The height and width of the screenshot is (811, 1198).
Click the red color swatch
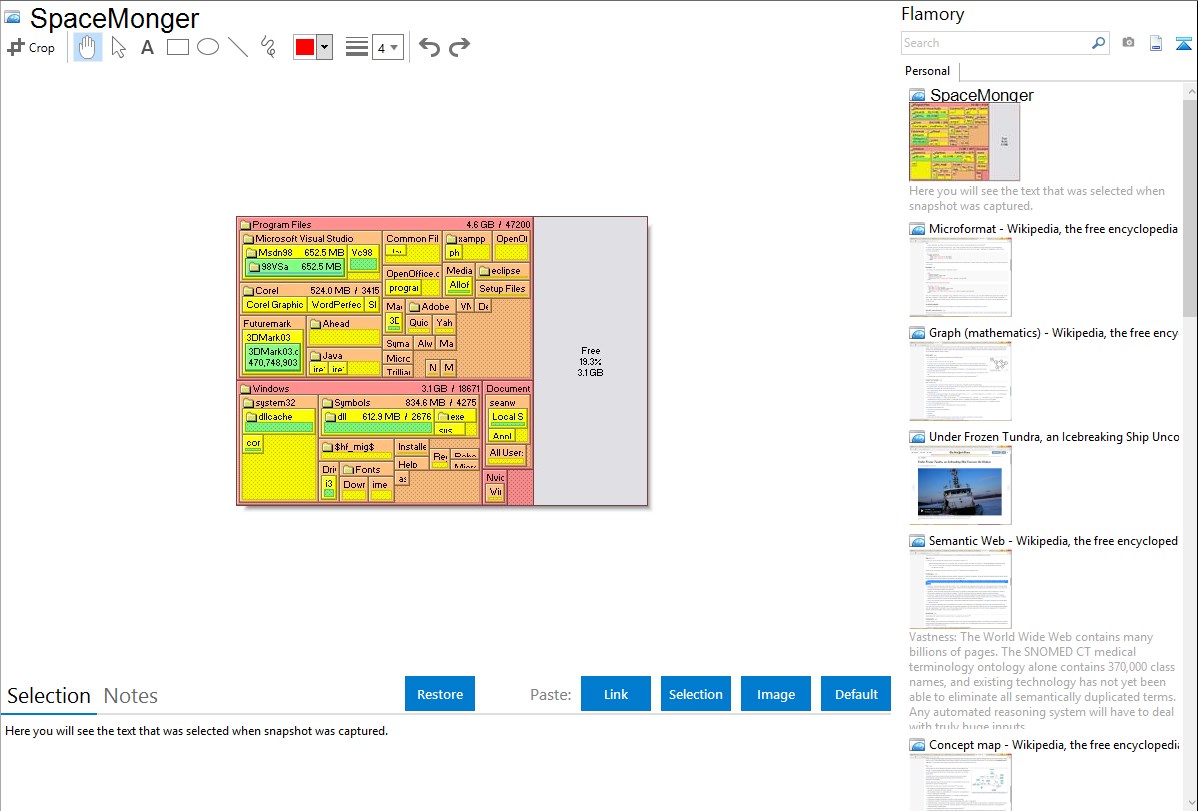coord(305,47)
